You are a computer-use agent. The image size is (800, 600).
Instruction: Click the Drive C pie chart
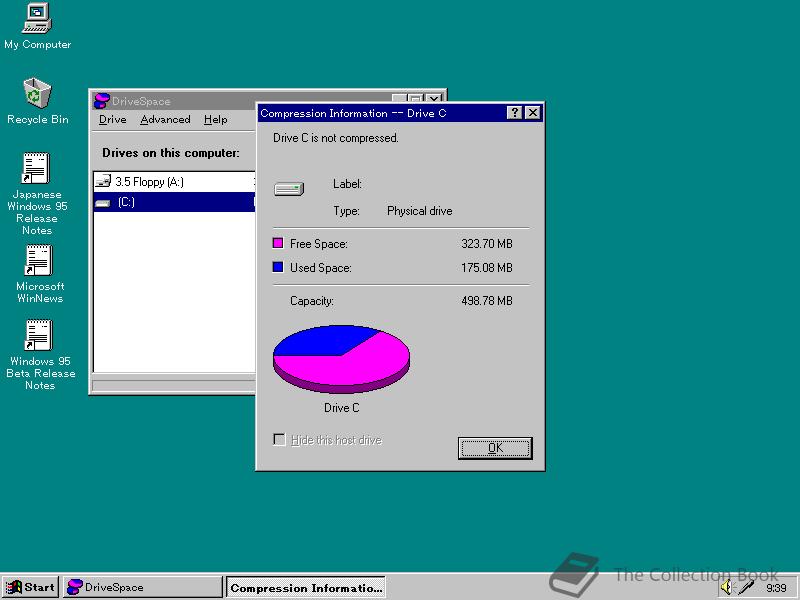click(x=341, y=359)
